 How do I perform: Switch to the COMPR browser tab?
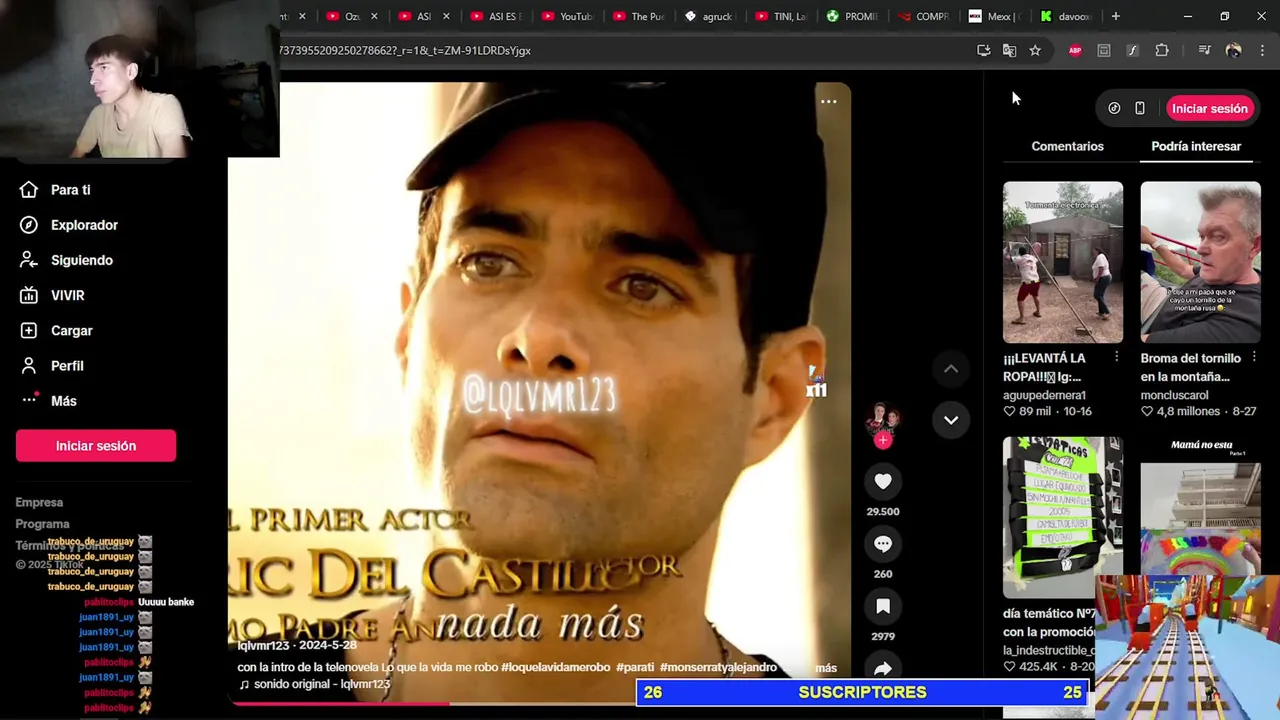pyautogui.click(x=924, y=16)
